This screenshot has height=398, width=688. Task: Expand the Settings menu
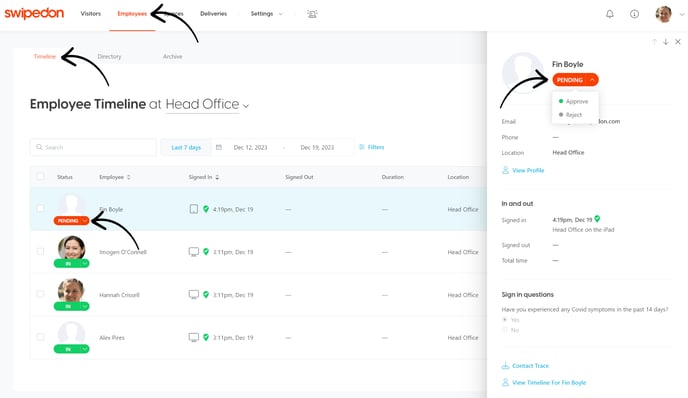(266, 14)
